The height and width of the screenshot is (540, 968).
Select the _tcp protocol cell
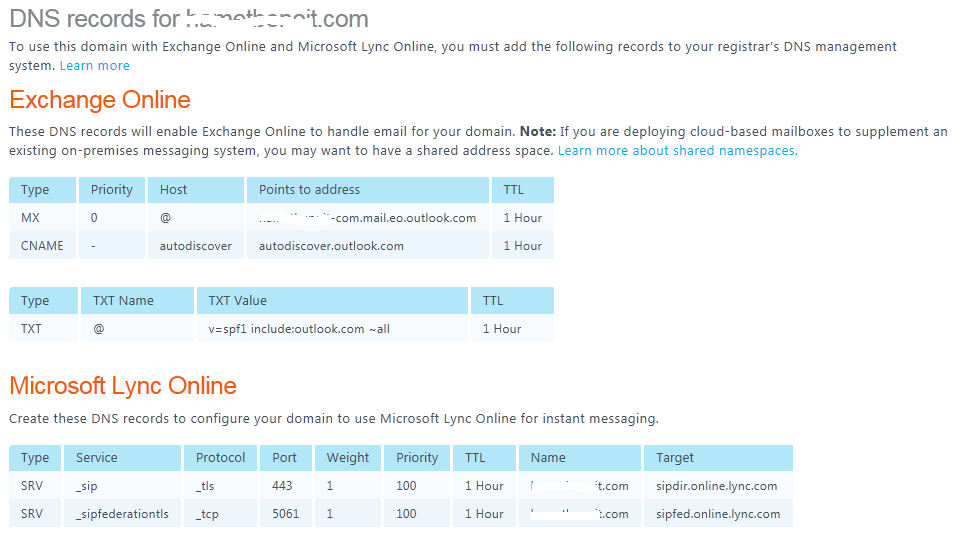(x=207, y=513)
